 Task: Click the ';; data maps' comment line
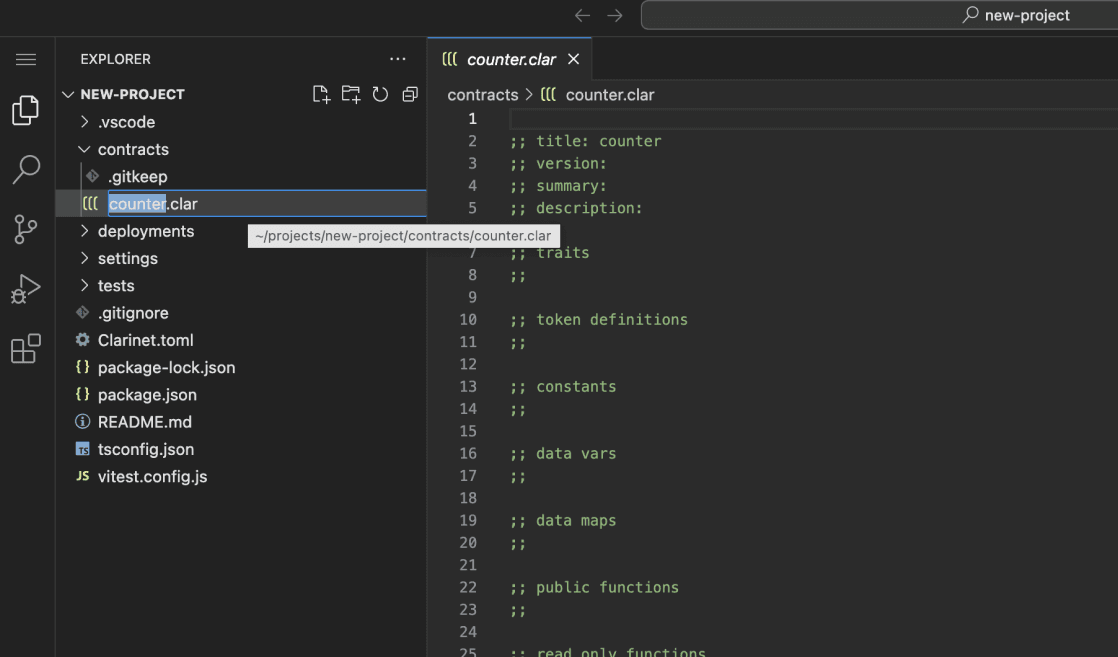pyautogui.click(x=563, y=521)
